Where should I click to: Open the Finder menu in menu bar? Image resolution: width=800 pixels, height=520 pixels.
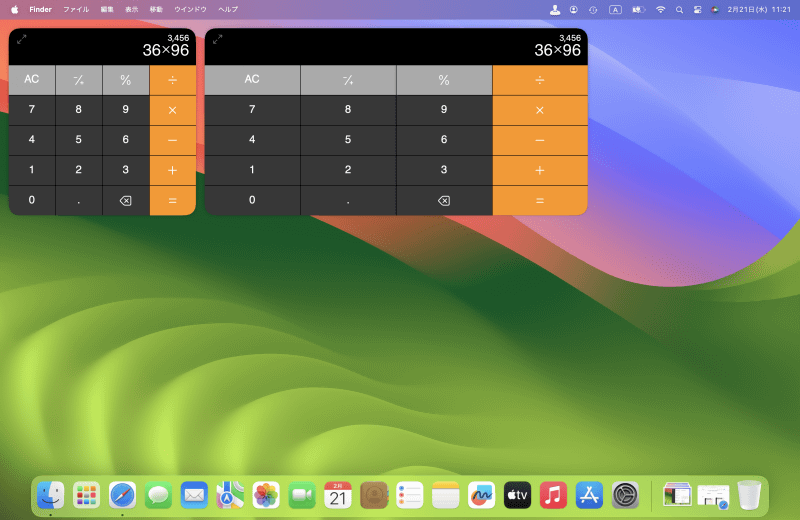[40, 9]
